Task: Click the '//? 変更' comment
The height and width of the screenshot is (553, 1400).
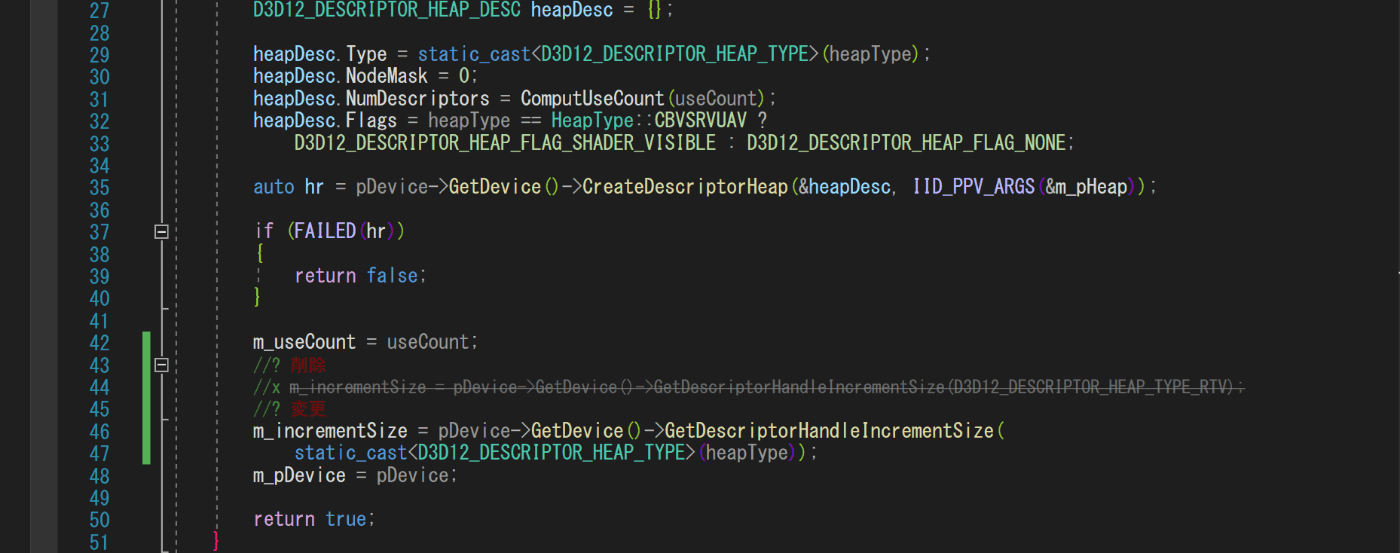Action: pyautogui.click(x=290, y=409)
